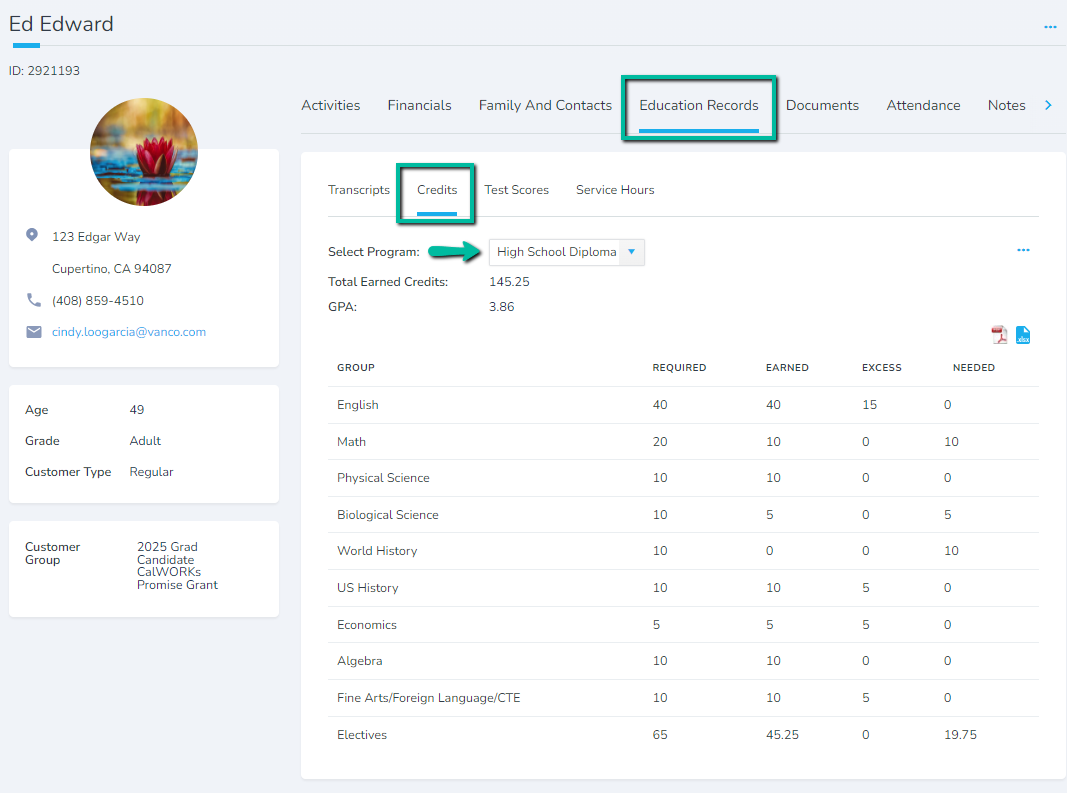Image resolution: width=1067 pixels, height=793 pixels.
Task: Switch to the Transcripts sub-tab
Action: [359, 190]
